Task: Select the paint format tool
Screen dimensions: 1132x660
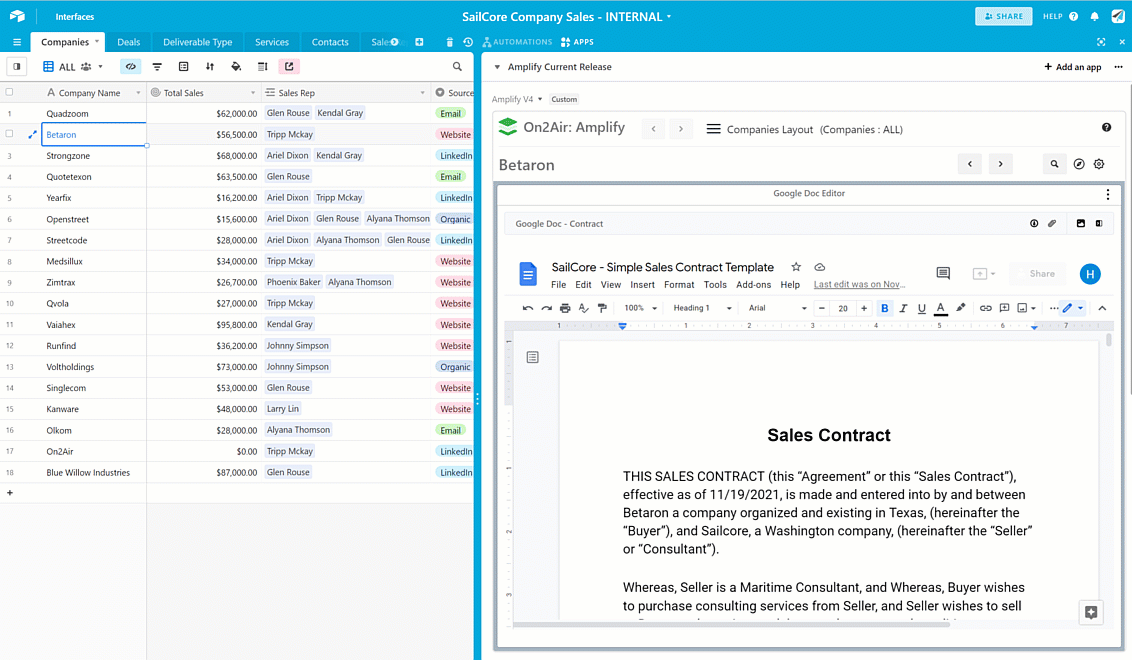Action: click(602, 308)
